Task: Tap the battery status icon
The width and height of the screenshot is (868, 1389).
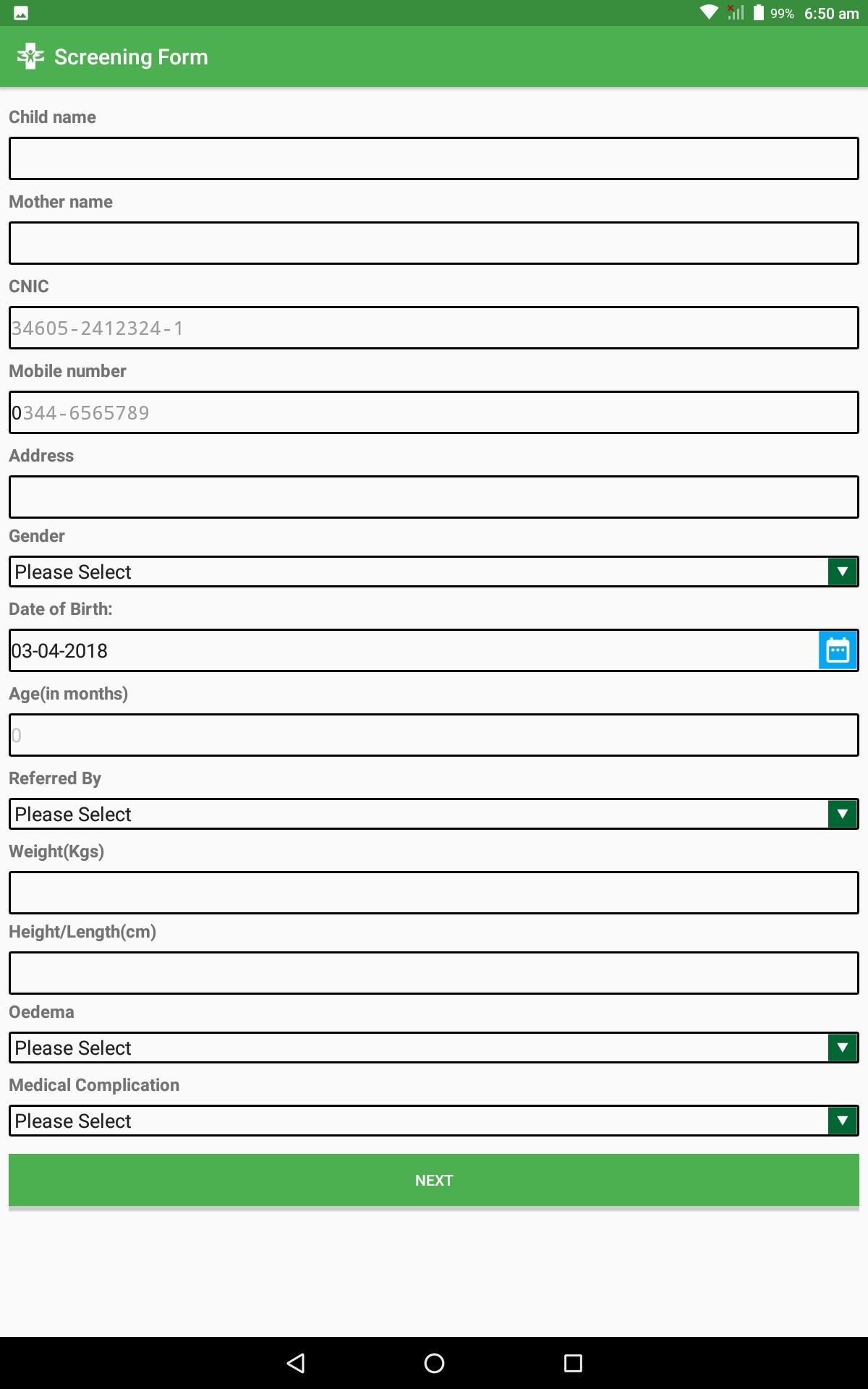Action: pos(758,13)
